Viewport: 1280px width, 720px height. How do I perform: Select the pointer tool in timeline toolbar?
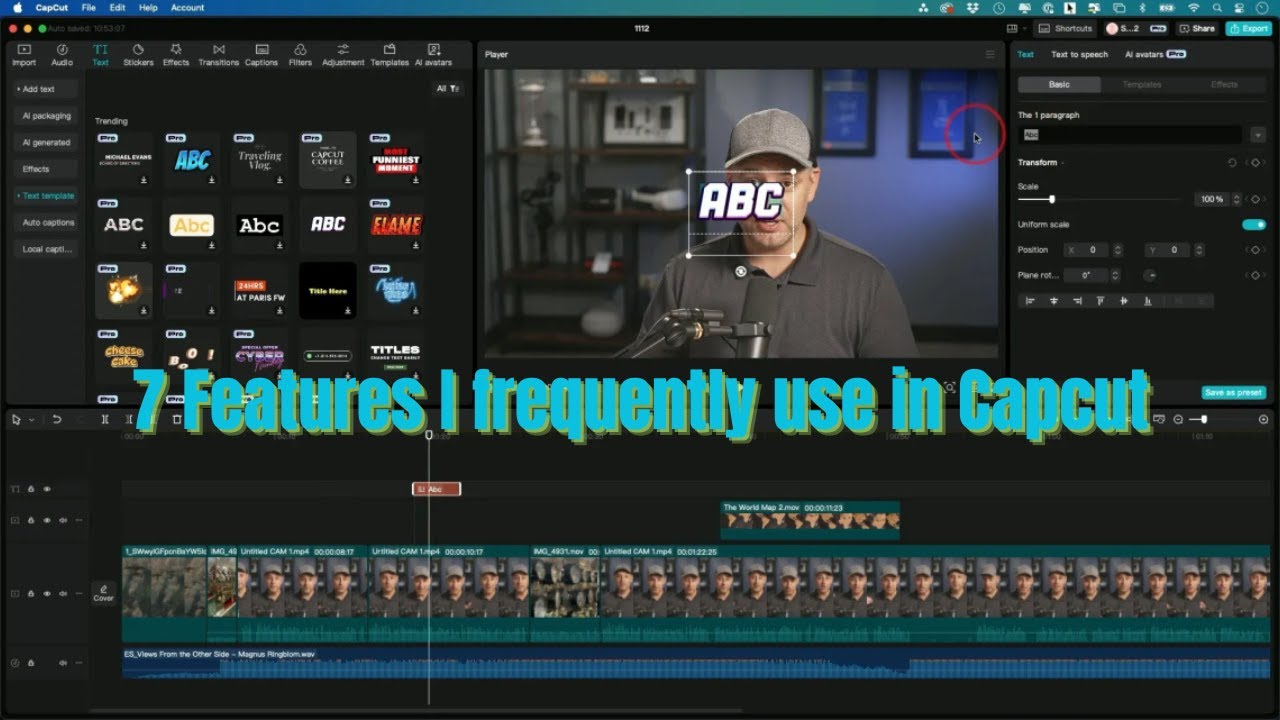click(x=16, y=419)
